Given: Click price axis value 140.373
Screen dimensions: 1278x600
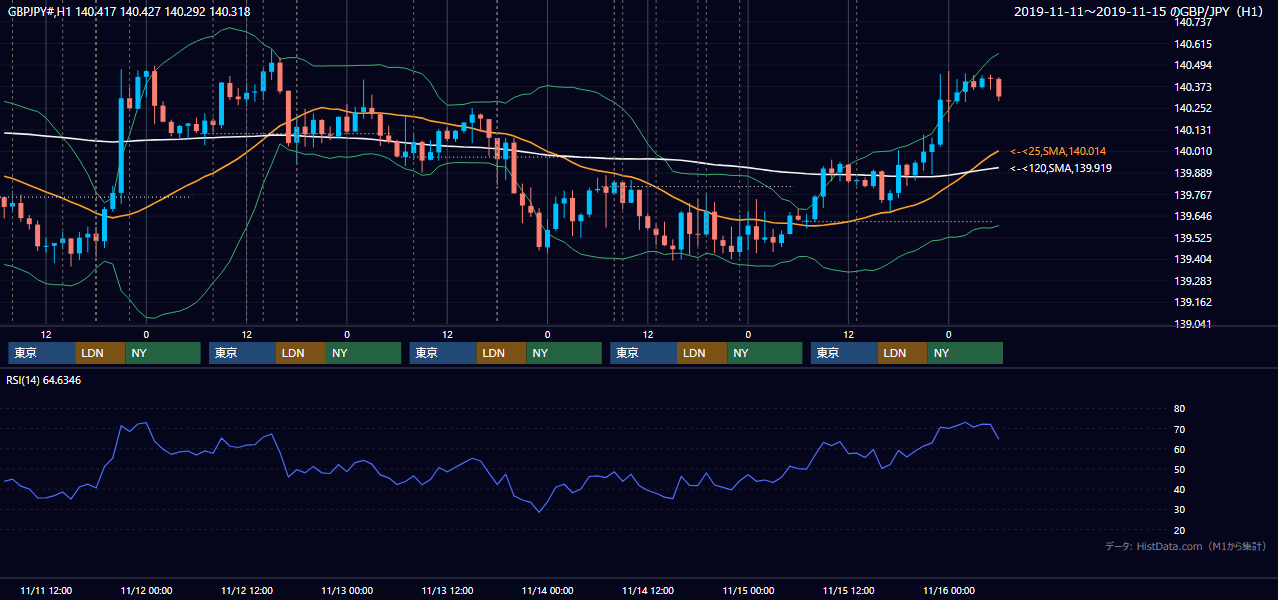Looking at the screenshot, I should (1193, 87).
